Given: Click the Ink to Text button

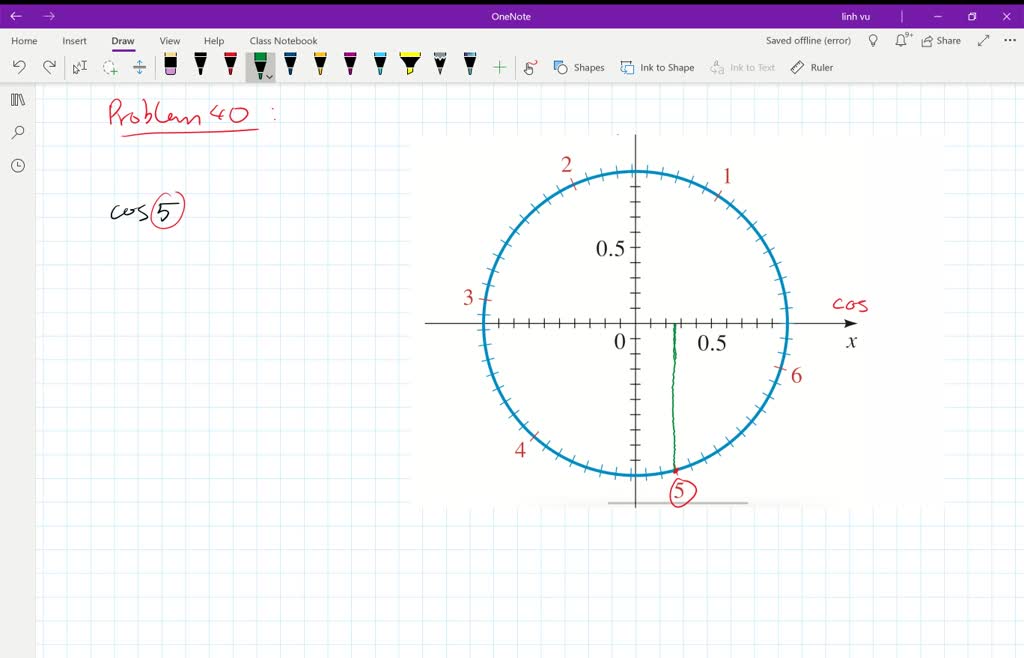Looking at the screenshot, I should coord(743,67).
